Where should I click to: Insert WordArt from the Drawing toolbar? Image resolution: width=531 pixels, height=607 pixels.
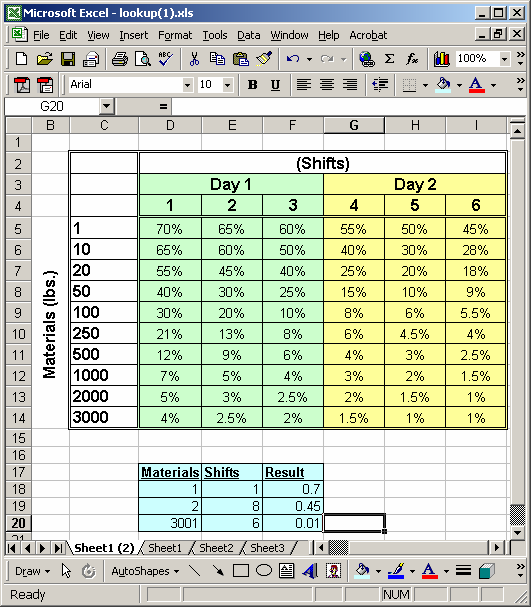pos(310,571)
